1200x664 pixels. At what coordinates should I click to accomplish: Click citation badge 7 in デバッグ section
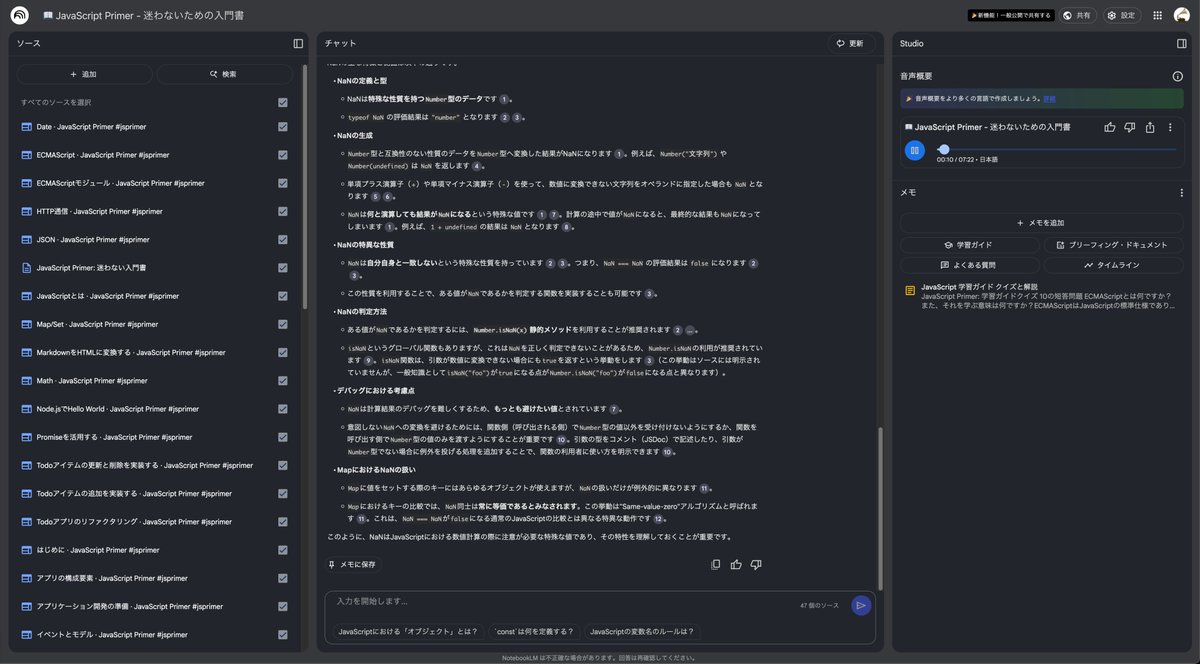[x=615, y=408]
